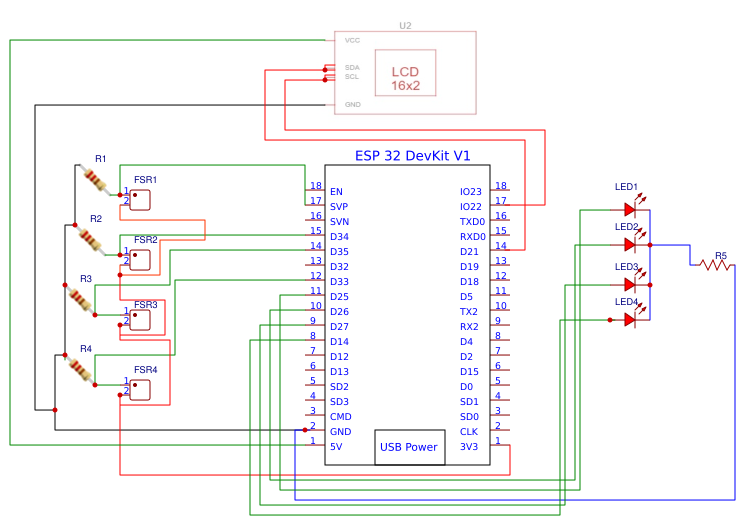Select the VCC pin label on LCD

(353, 40)
